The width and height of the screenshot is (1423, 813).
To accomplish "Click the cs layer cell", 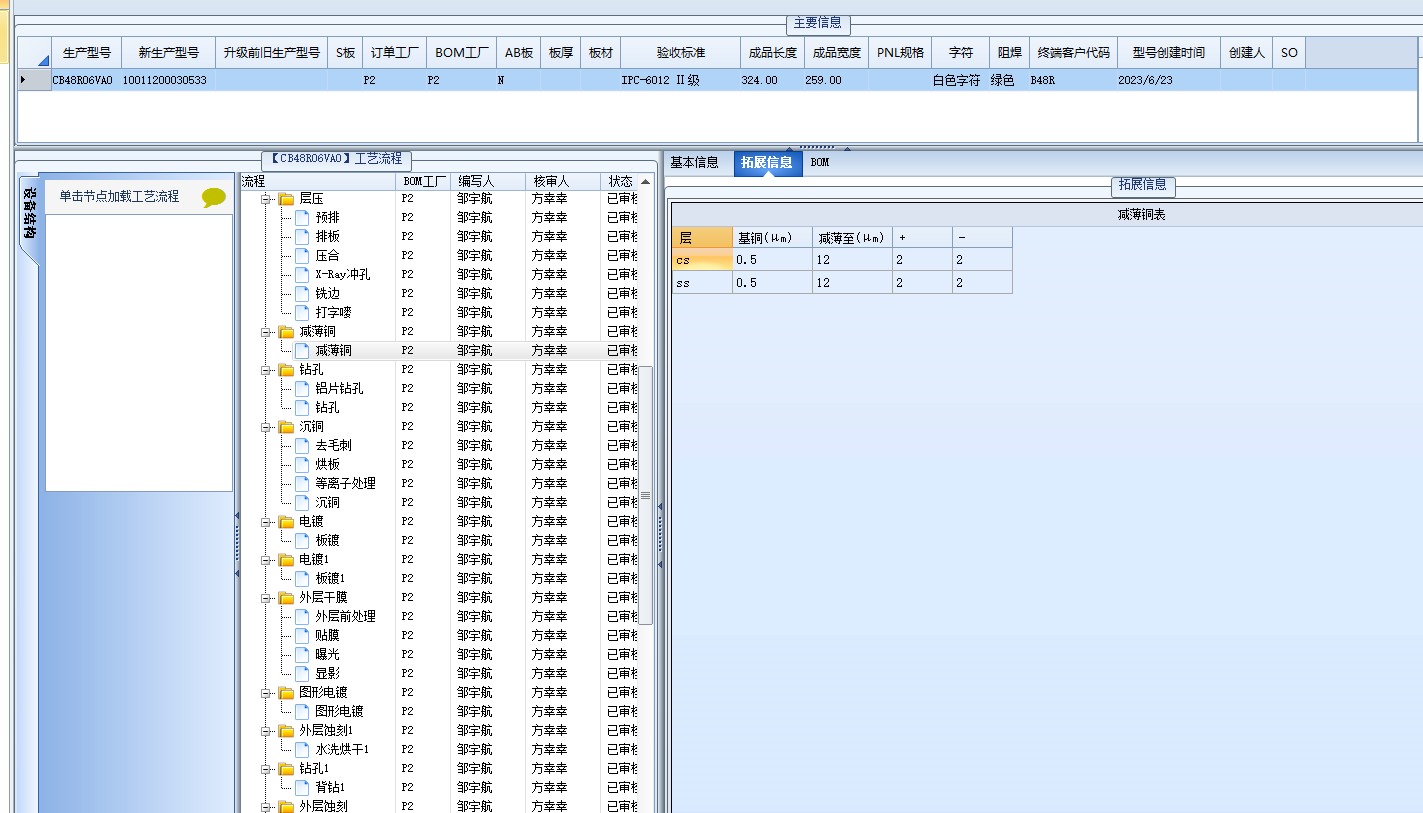I will [702, 260].
